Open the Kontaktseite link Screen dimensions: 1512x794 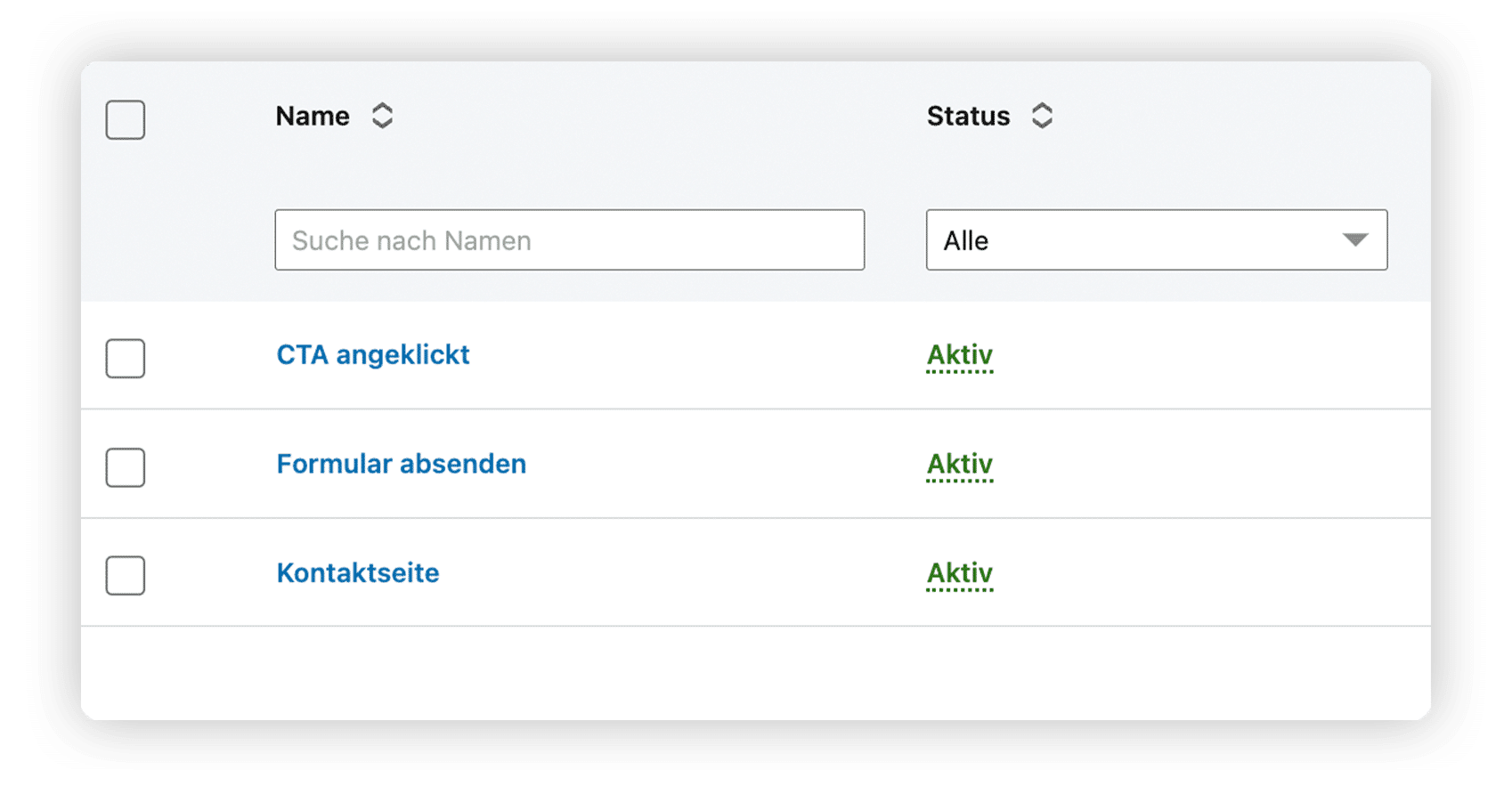pyautogui.click(x=358, y=572)
